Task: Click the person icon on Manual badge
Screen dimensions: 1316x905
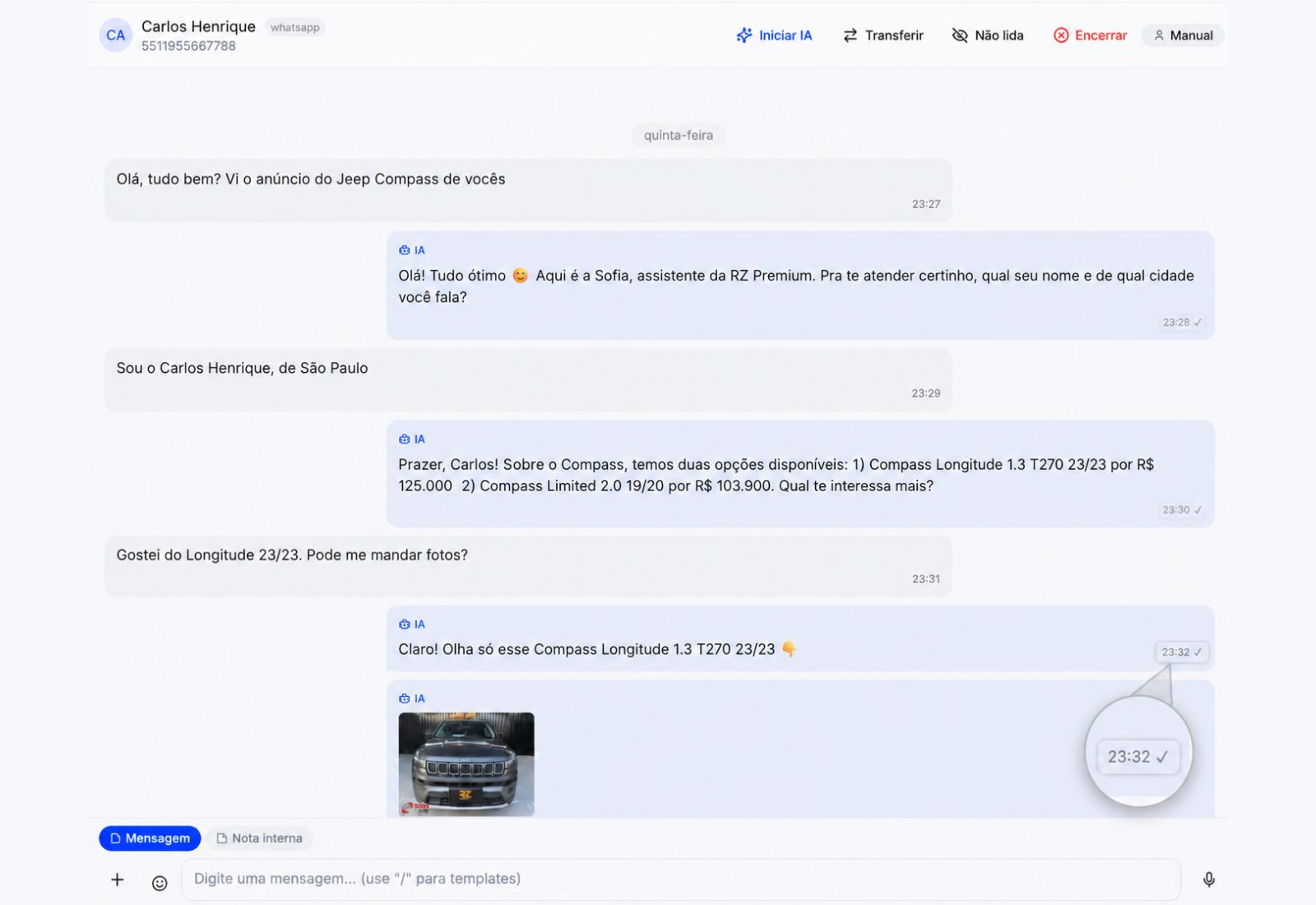Action: click(1159, 35)
